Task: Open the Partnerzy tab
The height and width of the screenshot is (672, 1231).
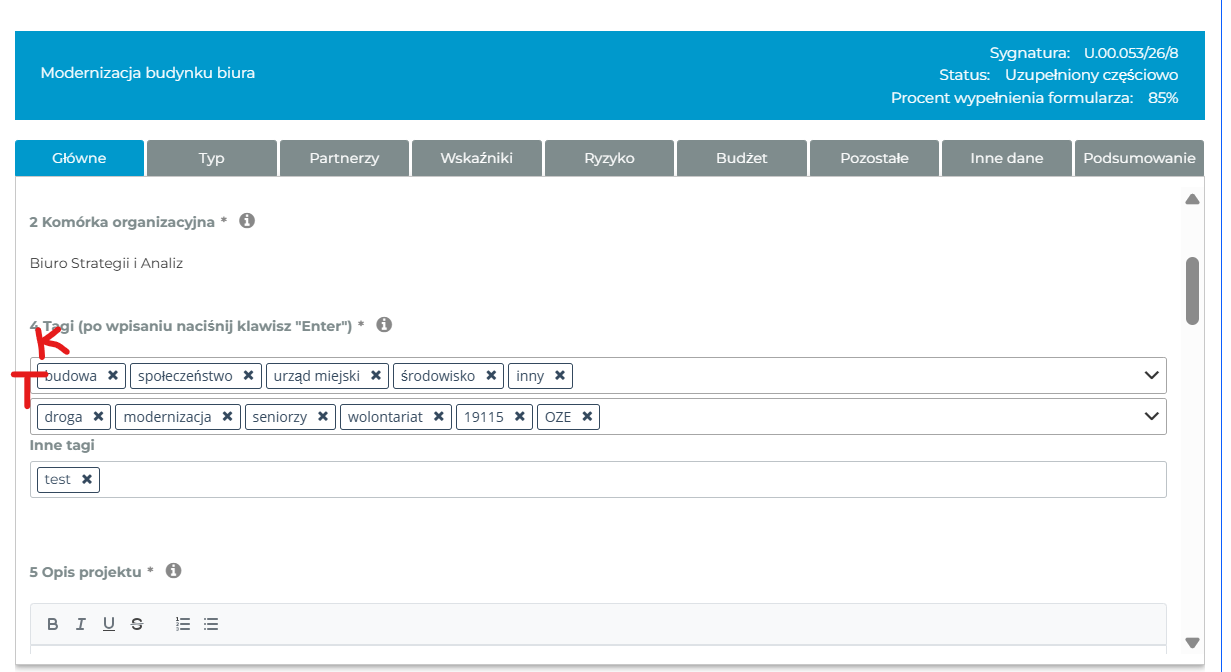Action: 344,158
